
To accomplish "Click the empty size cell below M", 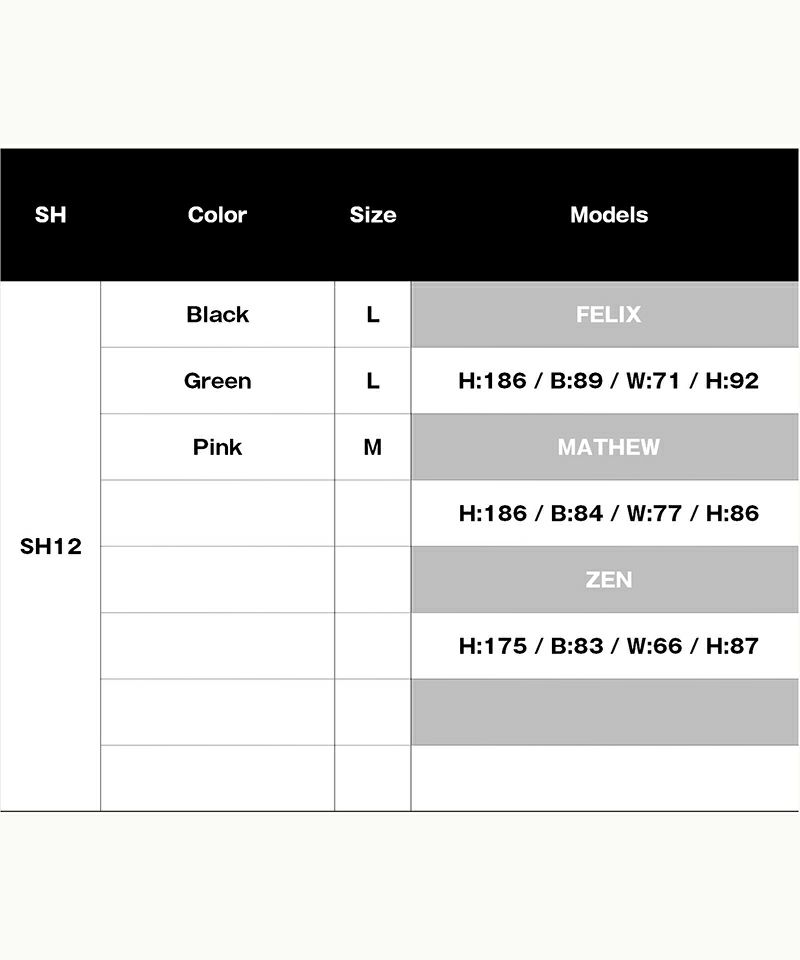I will [x=372, y=513].
